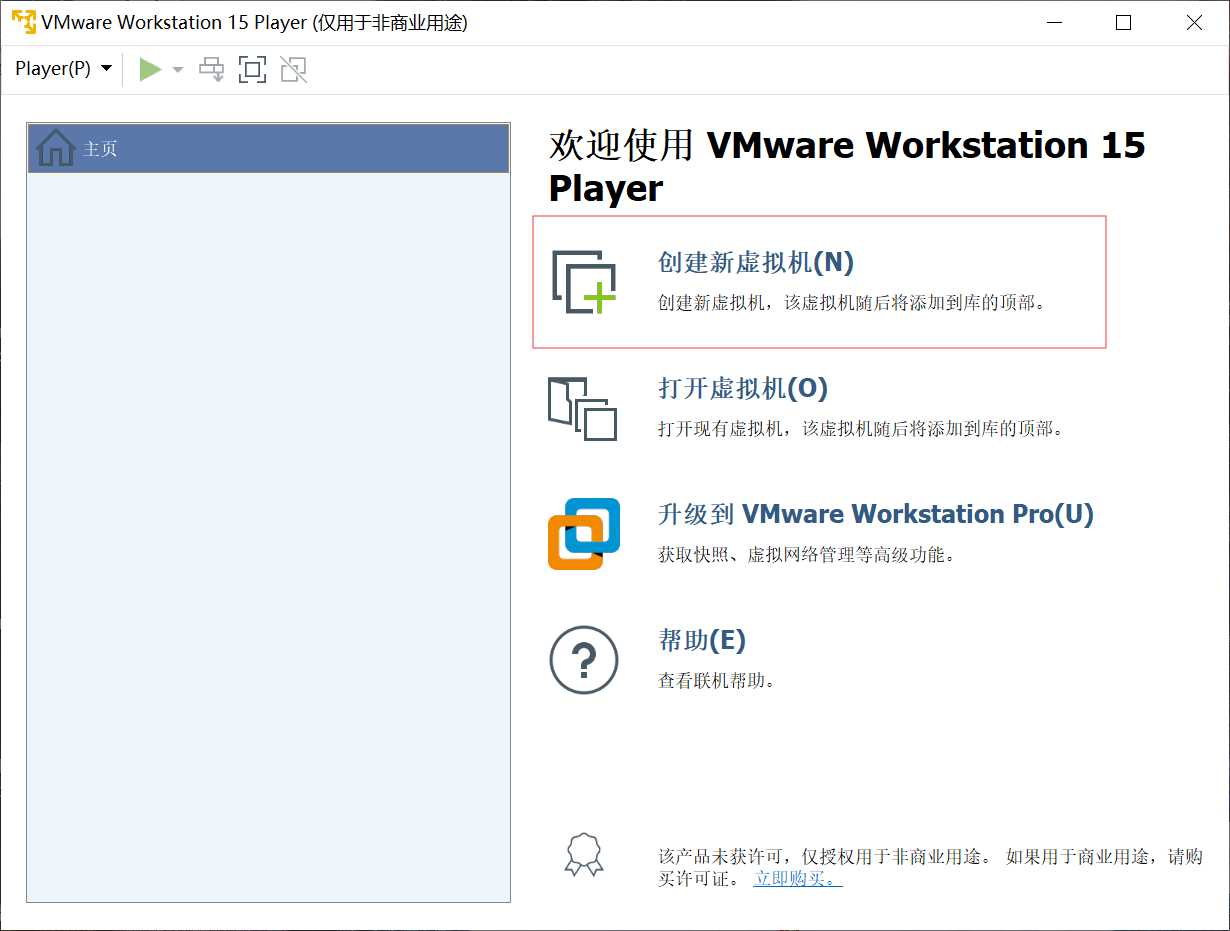
Task: Open the Player(P) menu
Action: click(x=64, y=69)
